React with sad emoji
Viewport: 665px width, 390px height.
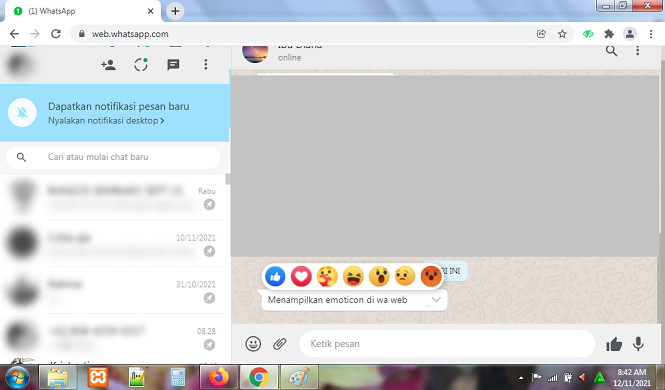(405, 277)
